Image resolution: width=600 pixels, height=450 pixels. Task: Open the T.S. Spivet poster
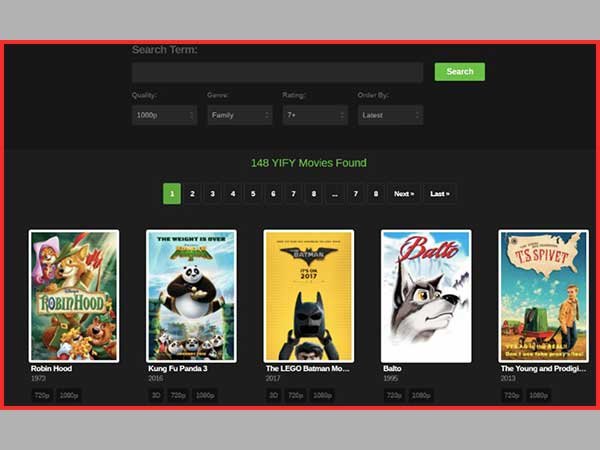coord(544,296)
